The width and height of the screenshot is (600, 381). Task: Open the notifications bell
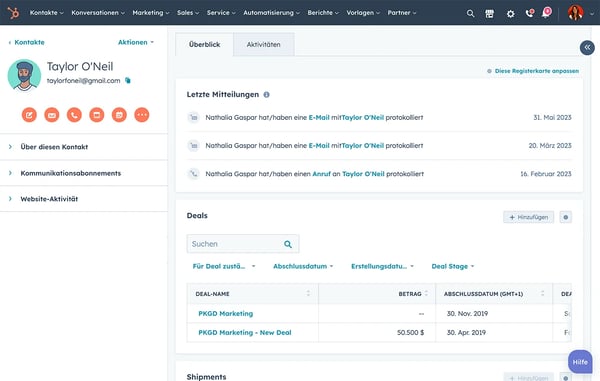point(546,13)
